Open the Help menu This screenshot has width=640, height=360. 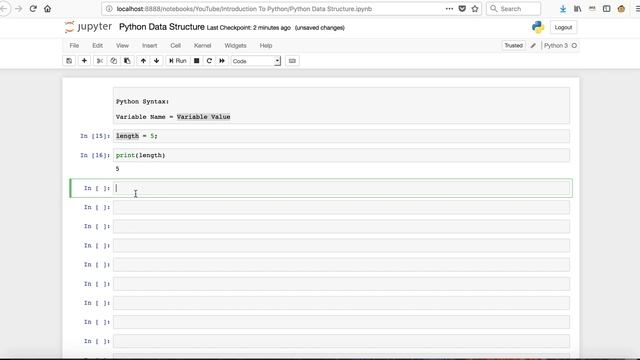click(266, 45)
